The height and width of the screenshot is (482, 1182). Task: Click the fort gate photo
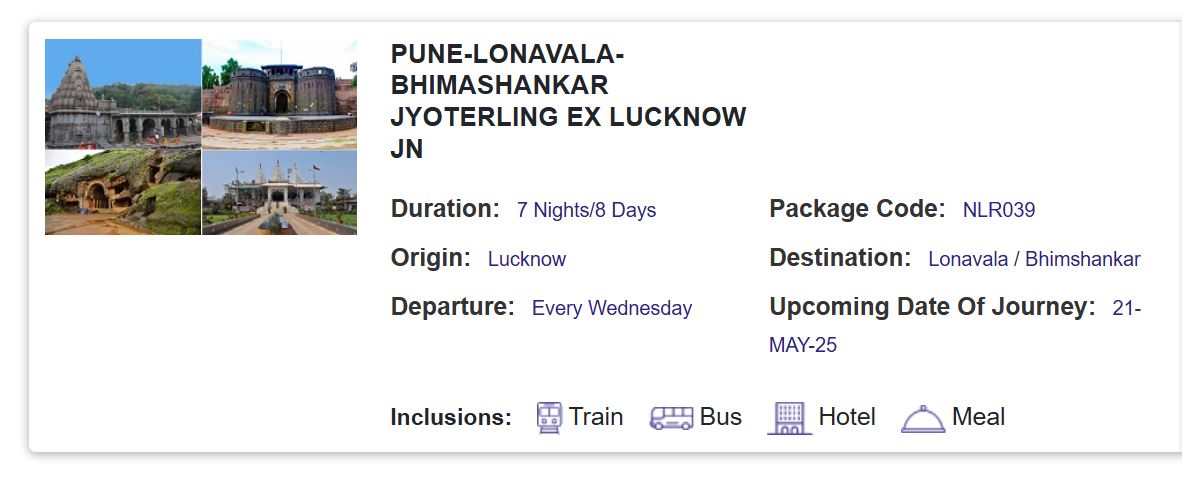coord(280,94)
